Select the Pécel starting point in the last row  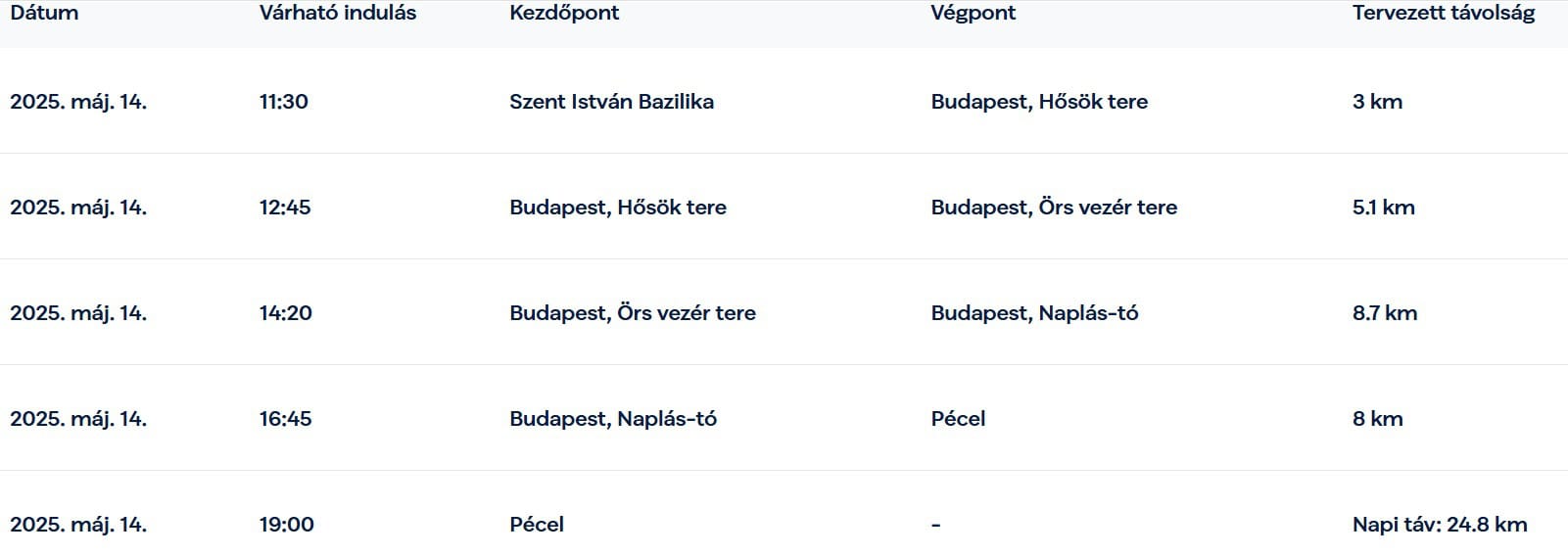(x=537, y=525)
